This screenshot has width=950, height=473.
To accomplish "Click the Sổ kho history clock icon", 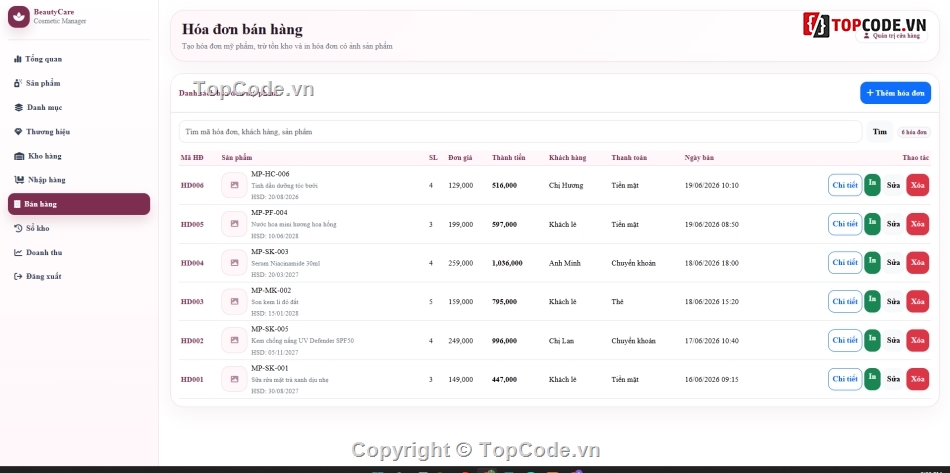I will coord(18,228).
